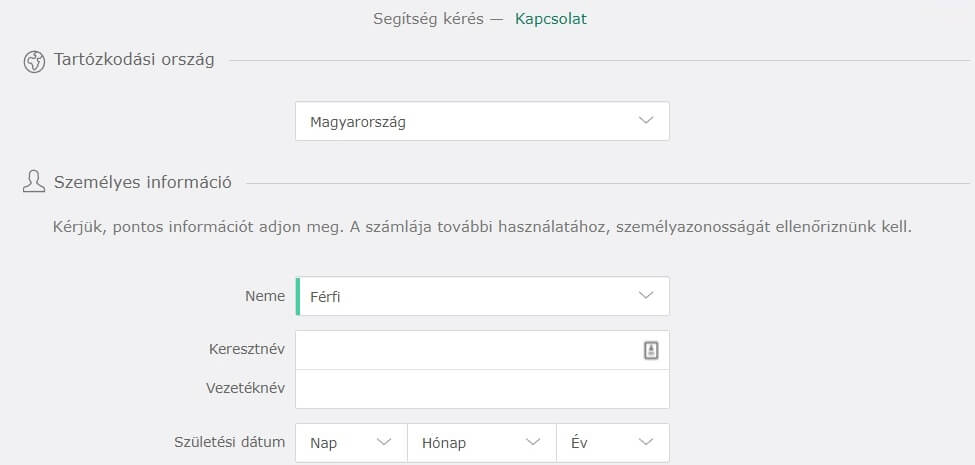Click the Tartózkodási ország section heading

(134, 60)
